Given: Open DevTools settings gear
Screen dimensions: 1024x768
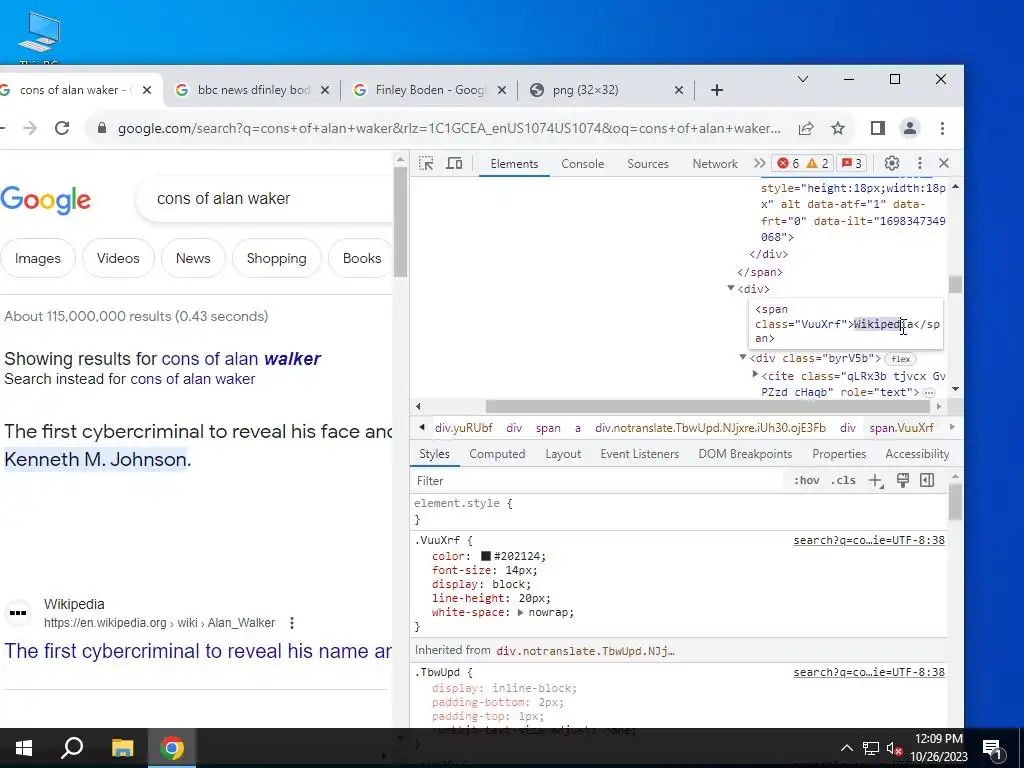Looking at the screenshot, I should 891,163.
